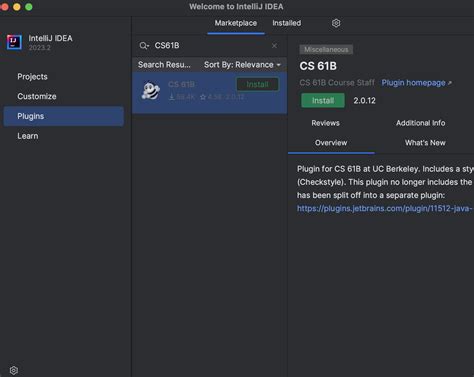Switch to the Installed tab
This screenshot has width=474, height=377.
coord(287,23)
